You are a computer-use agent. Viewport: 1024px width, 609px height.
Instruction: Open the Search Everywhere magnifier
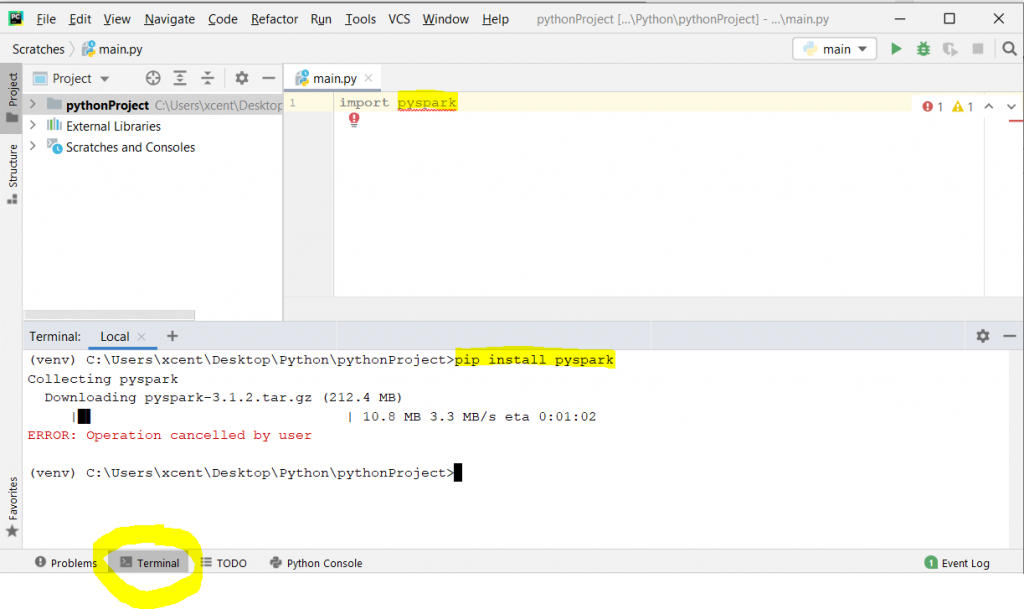tap(1010, 48)
